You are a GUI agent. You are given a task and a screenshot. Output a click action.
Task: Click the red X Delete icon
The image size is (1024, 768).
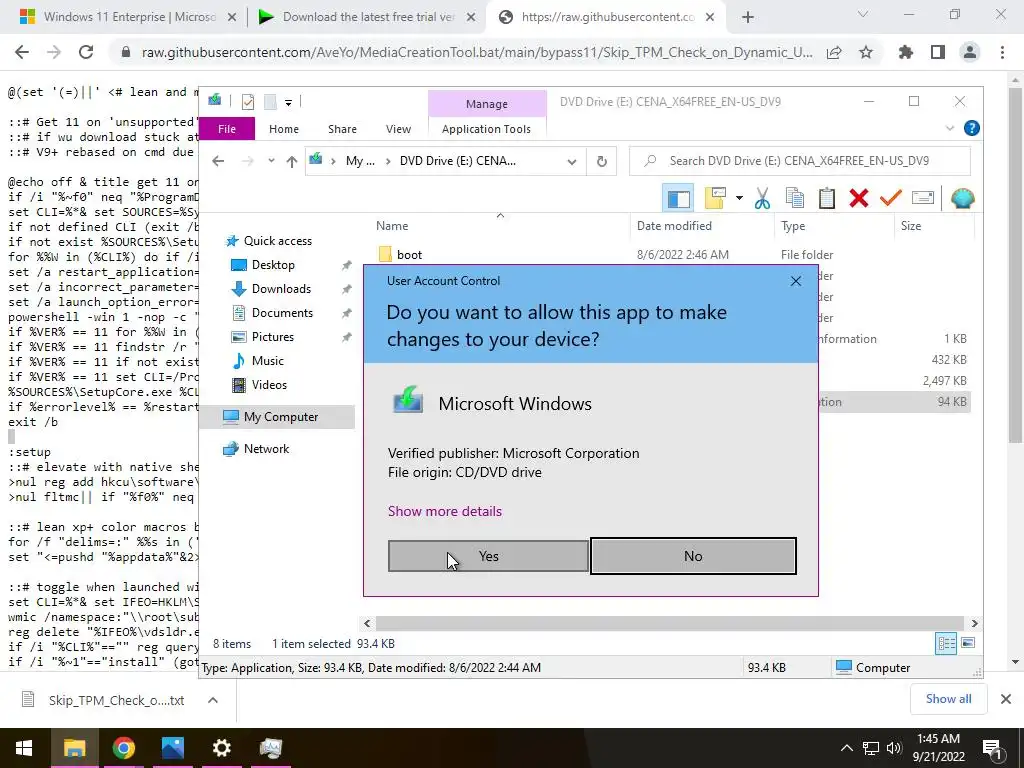click(858, 198)
